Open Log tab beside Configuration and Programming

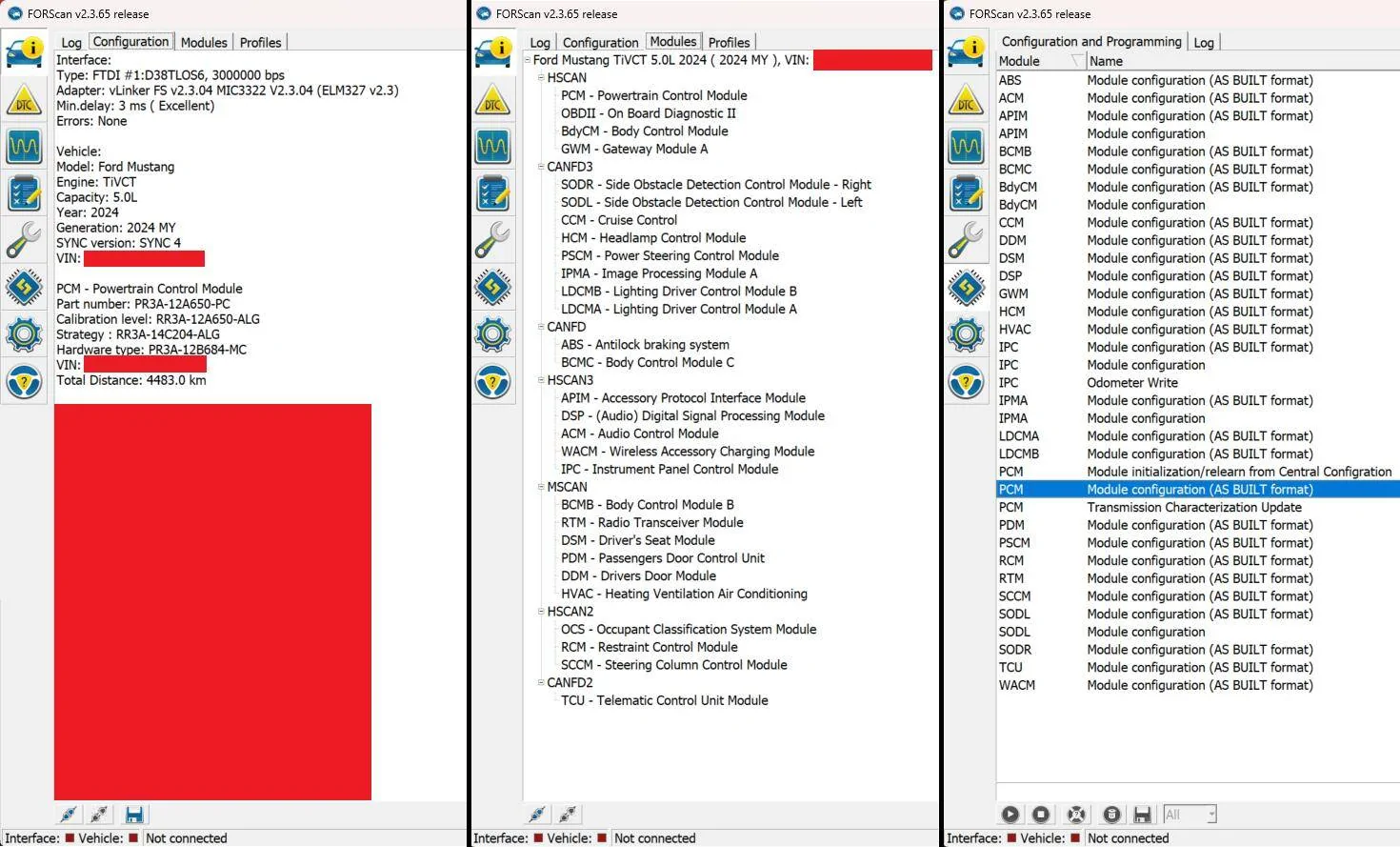coord(1204,43)
